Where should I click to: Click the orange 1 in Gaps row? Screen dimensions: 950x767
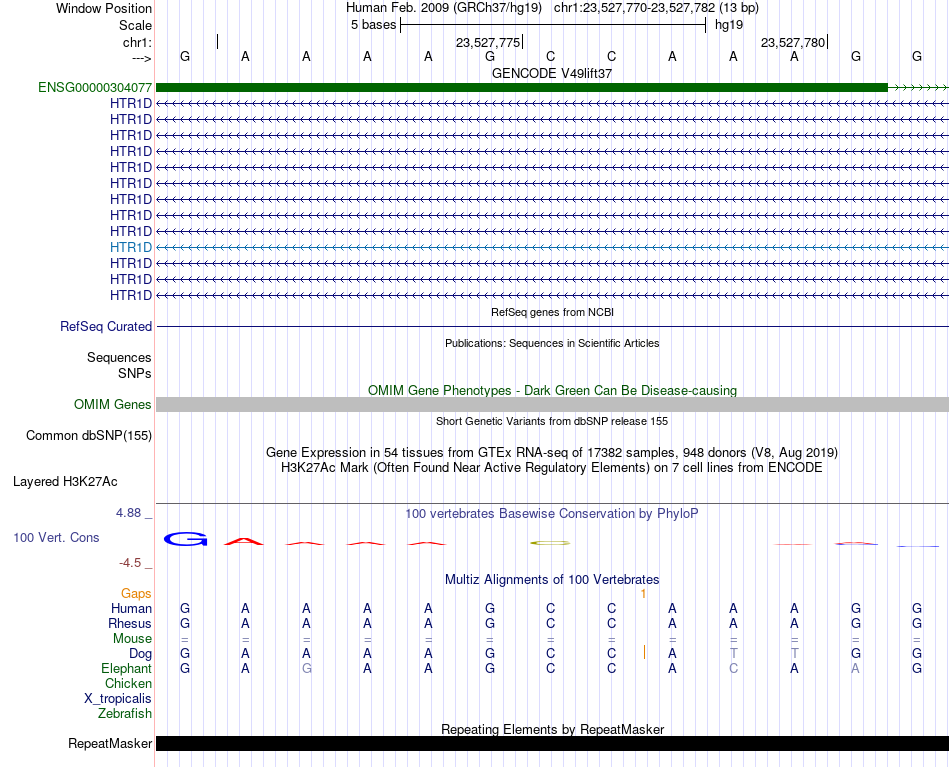click(643, 594)
